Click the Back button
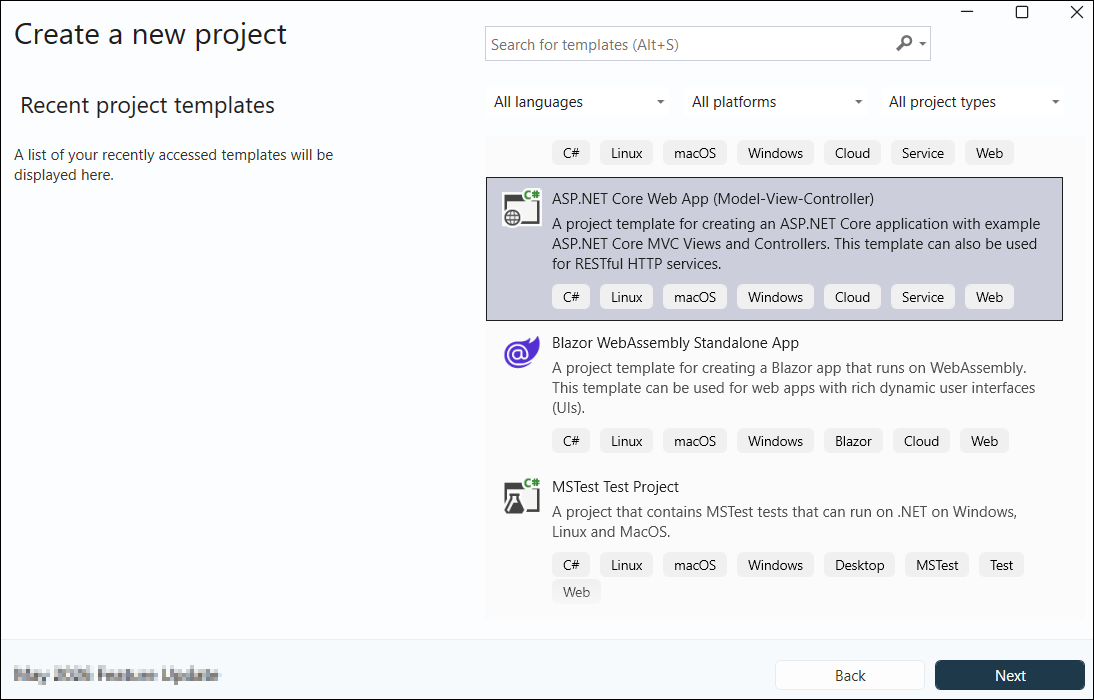This screenshot has width=1094, height=700. click(850, 675)
